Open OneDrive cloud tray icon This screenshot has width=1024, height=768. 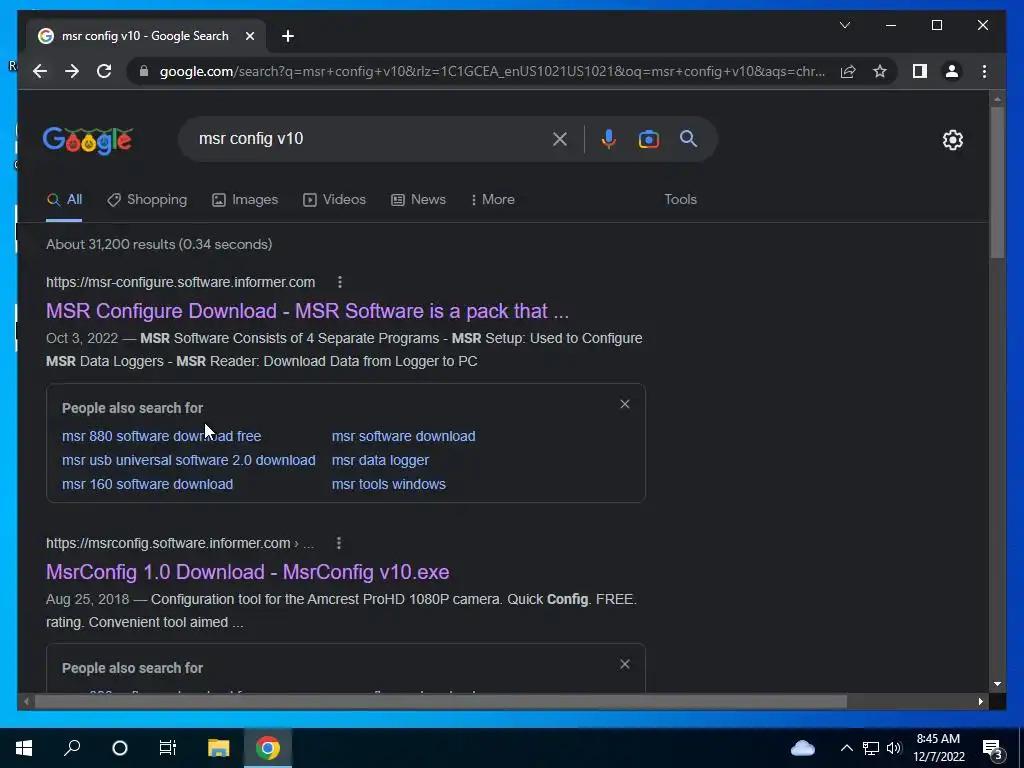[803, 748]
